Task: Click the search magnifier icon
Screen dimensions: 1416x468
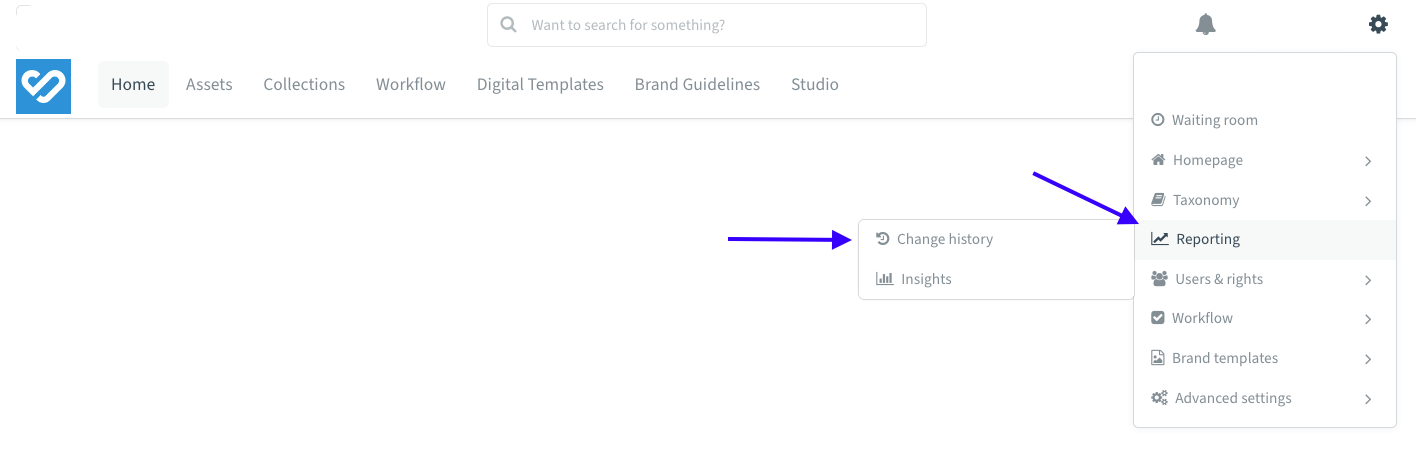Action: pos(509,25)
